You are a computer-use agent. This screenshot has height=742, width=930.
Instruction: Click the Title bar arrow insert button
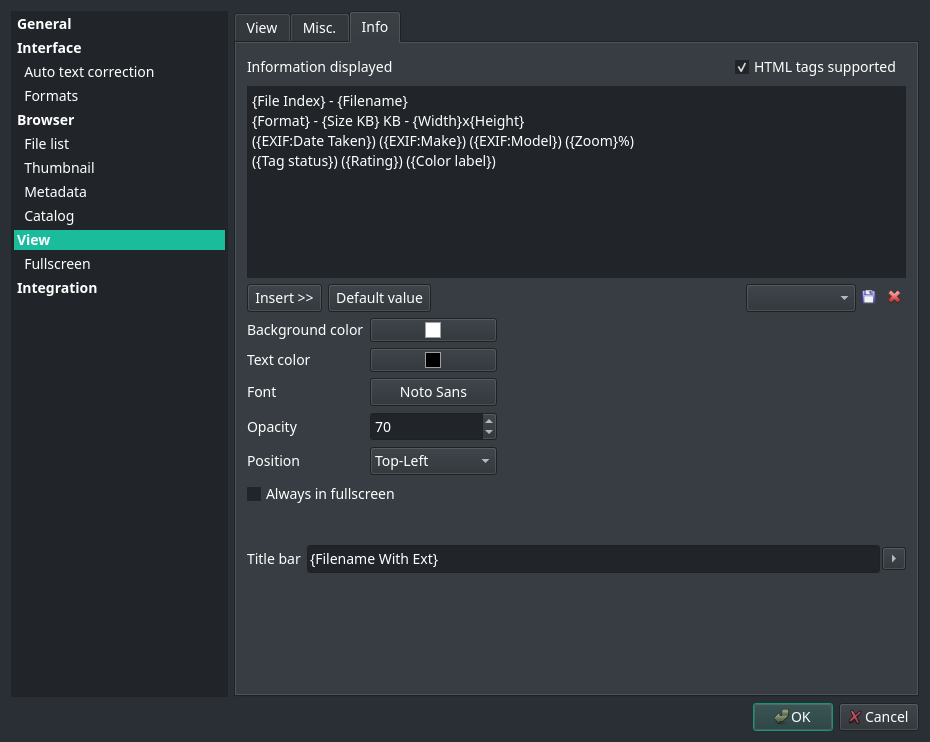[894, 559]
